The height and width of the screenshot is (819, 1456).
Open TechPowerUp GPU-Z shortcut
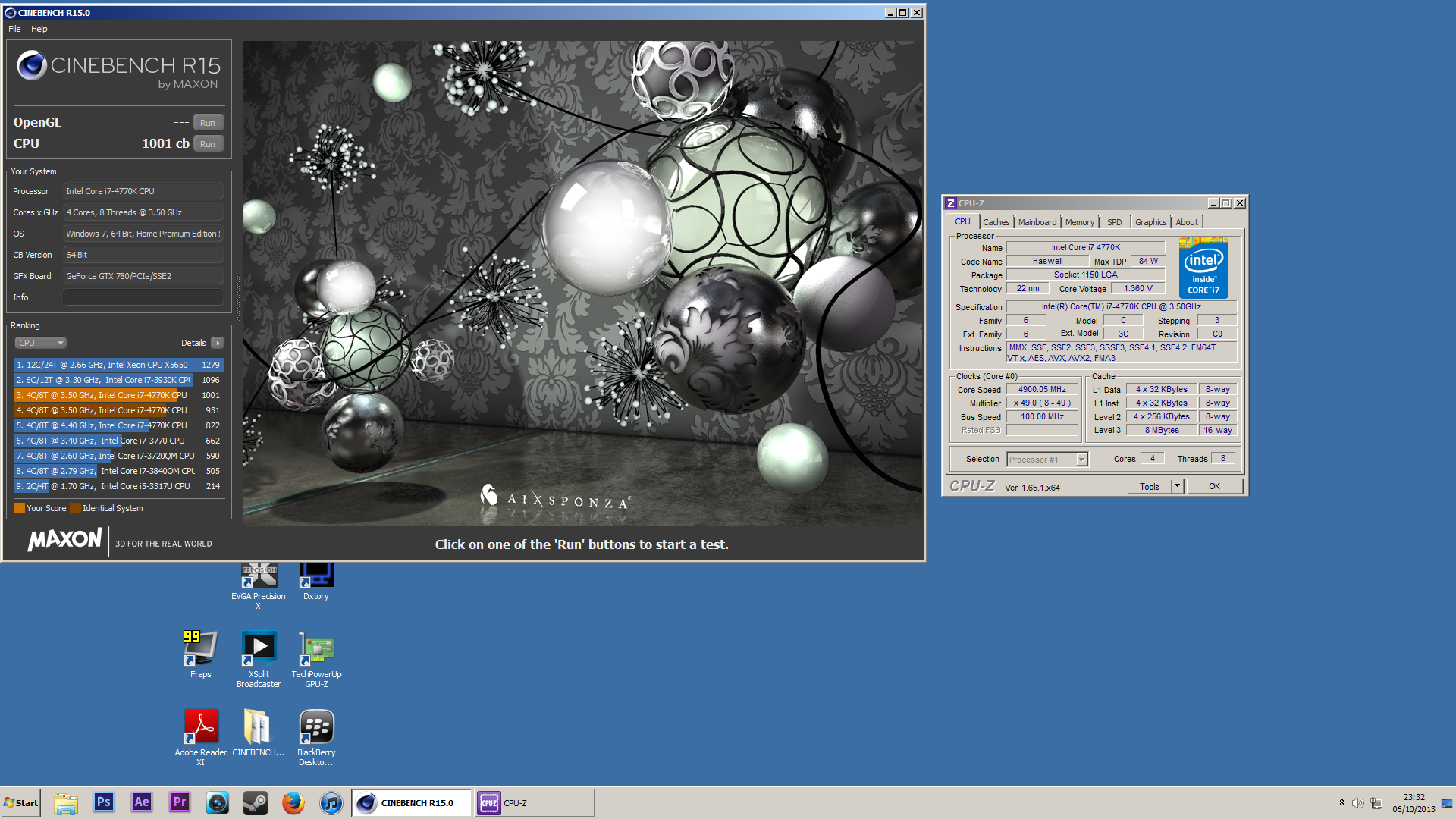coord(316,658)
